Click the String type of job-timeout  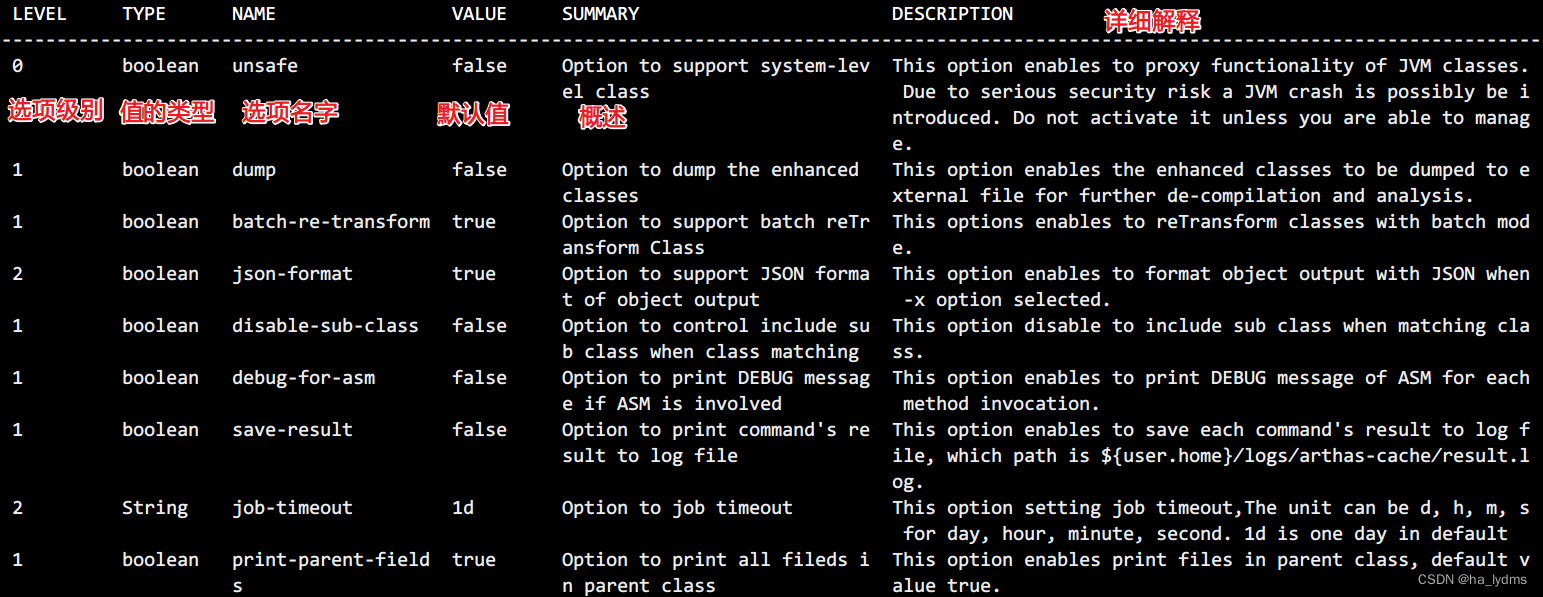pyautogui.click(x=155, y=508)
